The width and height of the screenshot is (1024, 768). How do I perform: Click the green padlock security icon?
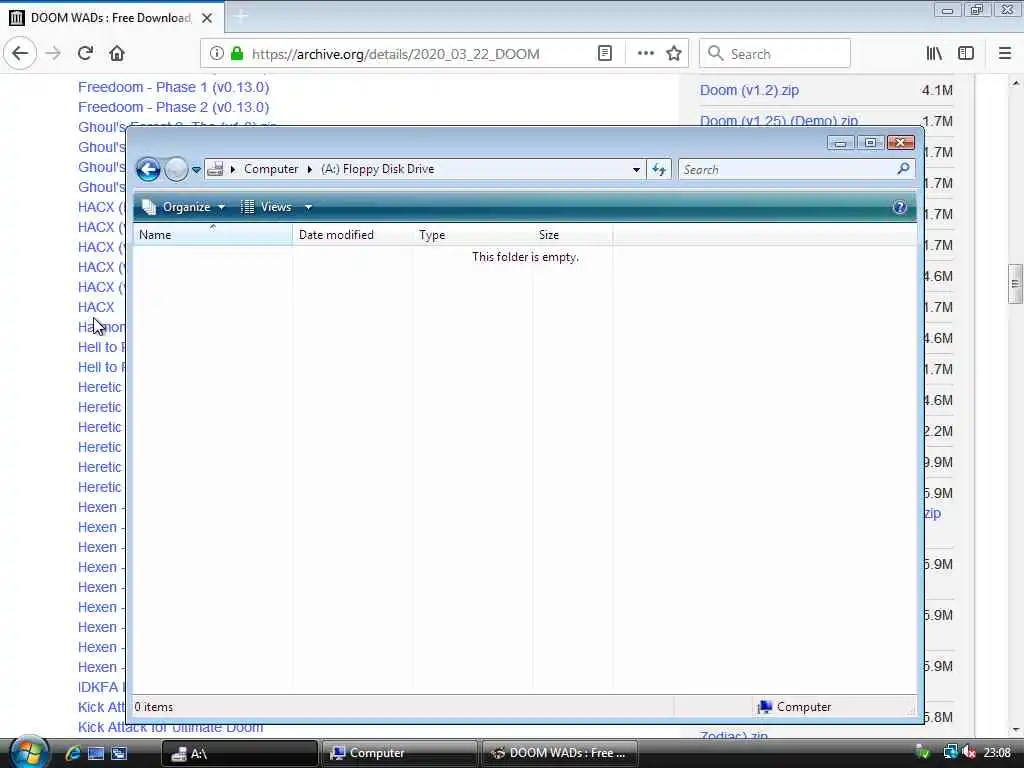tap(237, 54)
